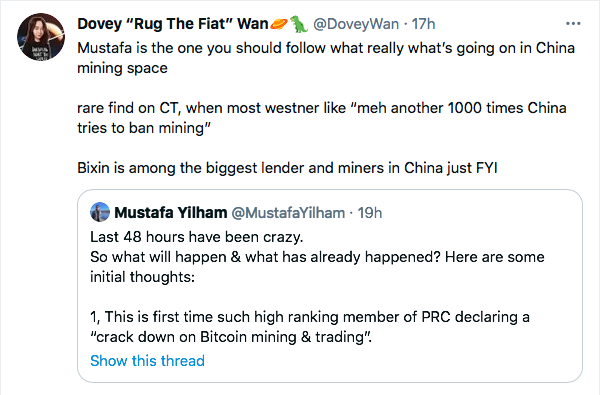
Task: Open the three-dot more options menu
Action: pyautogui.click(x=573, y=24)
